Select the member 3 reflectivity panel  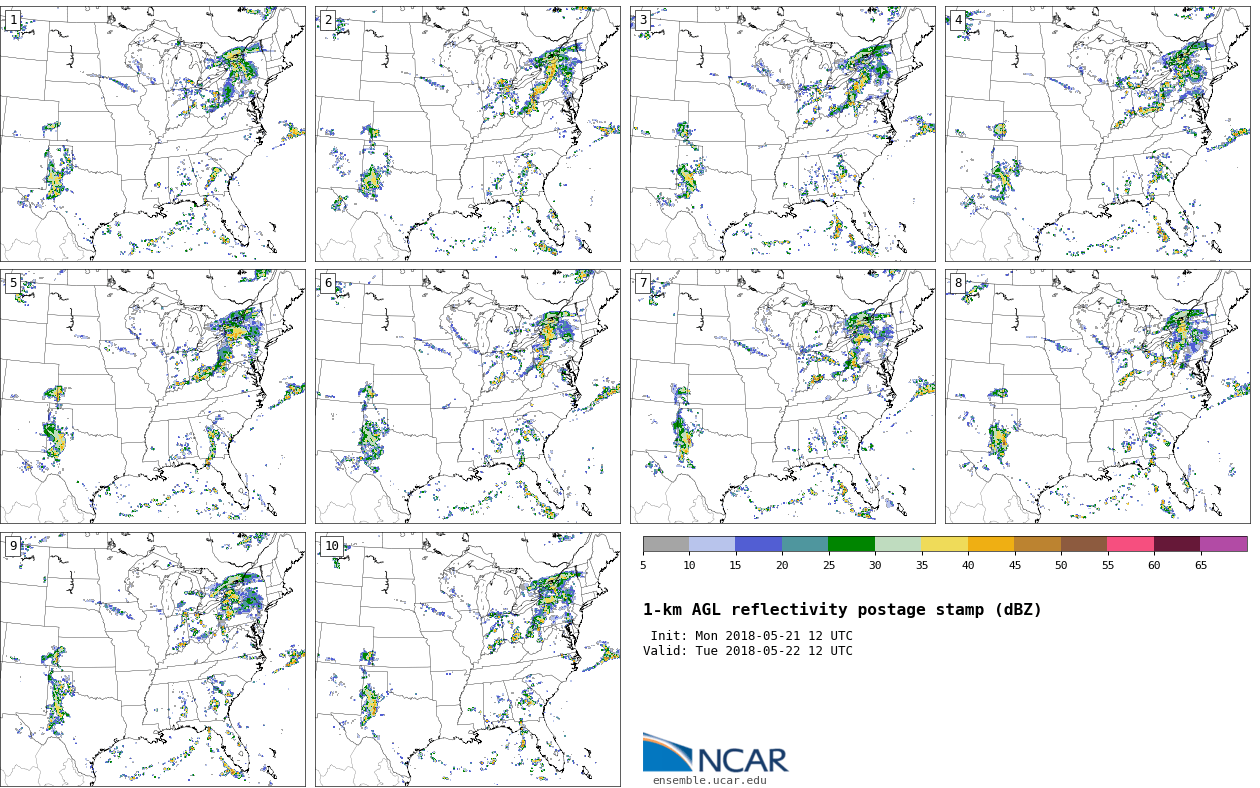[x=782, y=134]
